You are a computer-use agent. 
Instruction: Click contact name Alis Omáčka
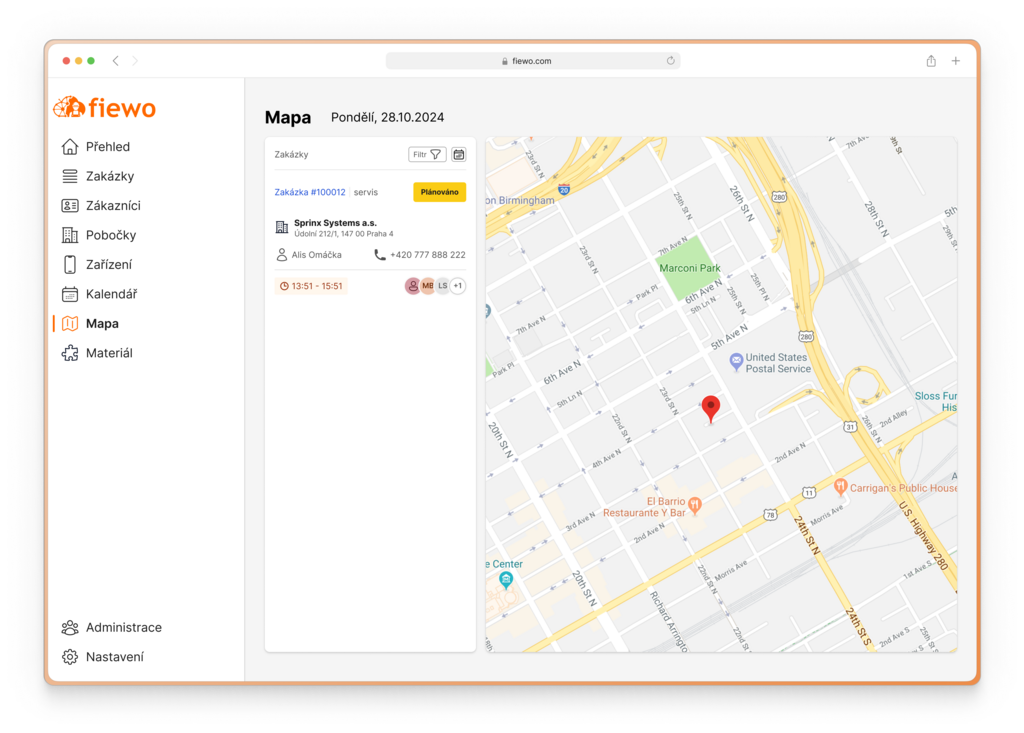click(316, 255)
